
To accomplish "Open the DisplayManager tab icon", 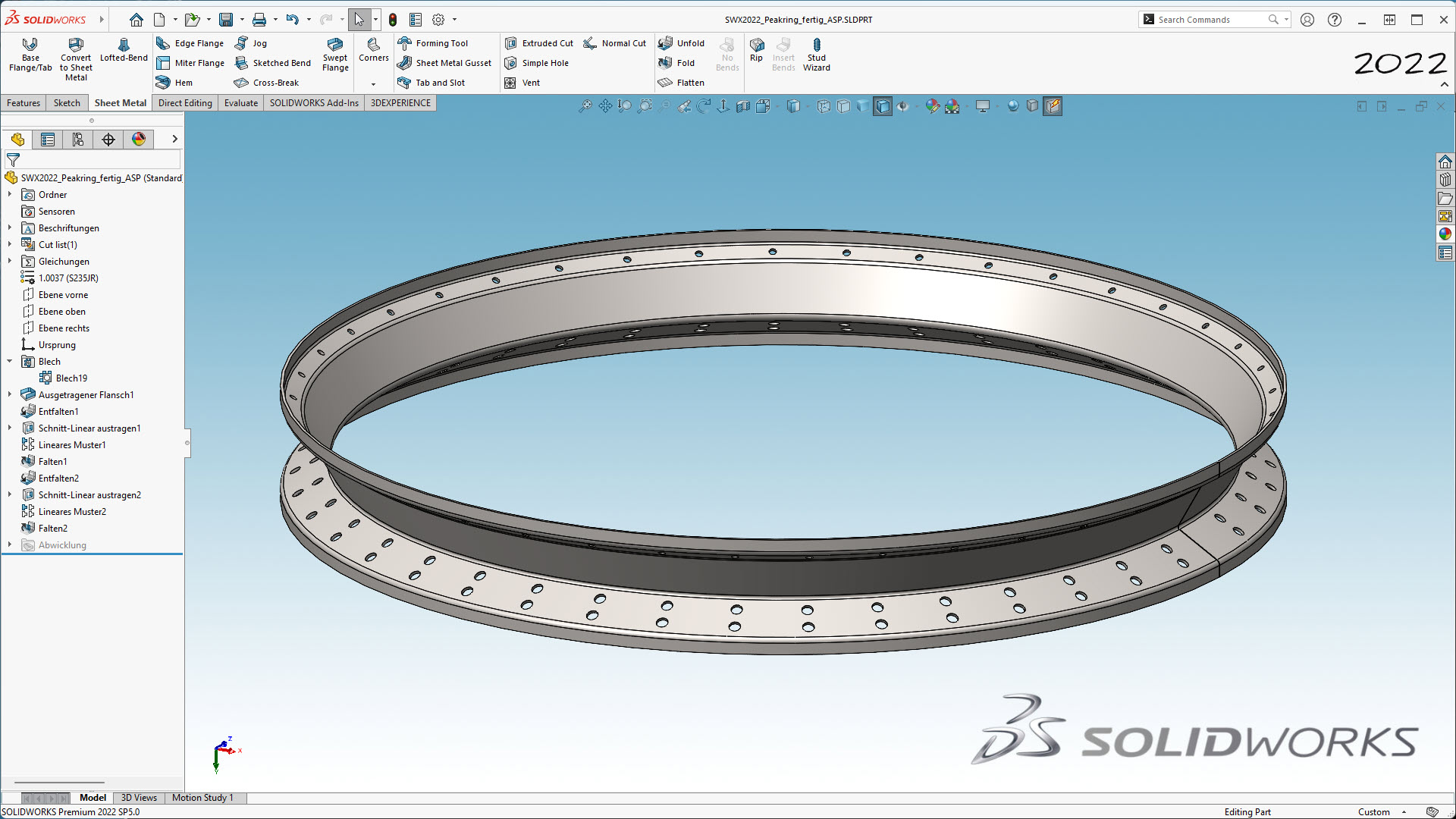I will tap(139, 140).
